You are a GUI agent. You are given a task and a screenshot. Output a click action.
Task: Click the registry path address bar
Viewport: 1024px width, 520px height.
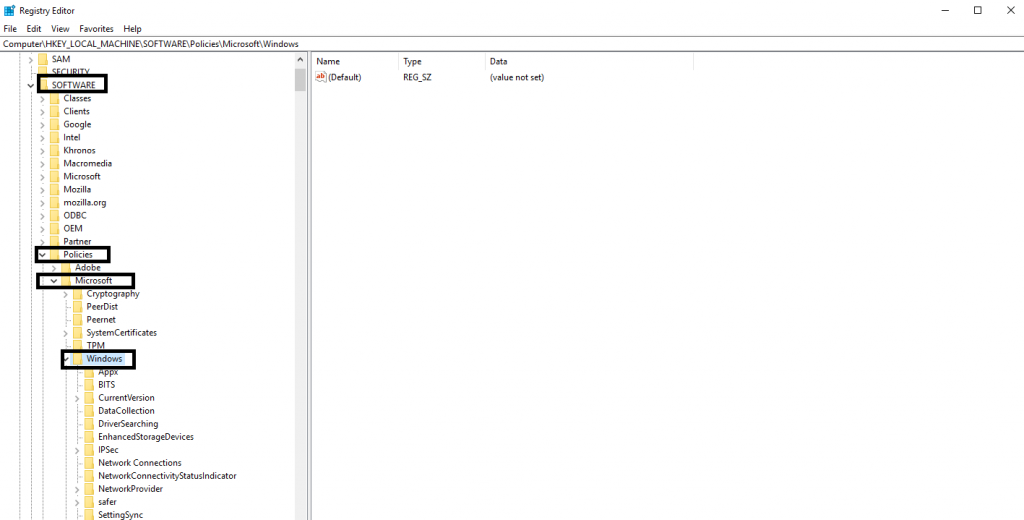click(x=512, y=44)
